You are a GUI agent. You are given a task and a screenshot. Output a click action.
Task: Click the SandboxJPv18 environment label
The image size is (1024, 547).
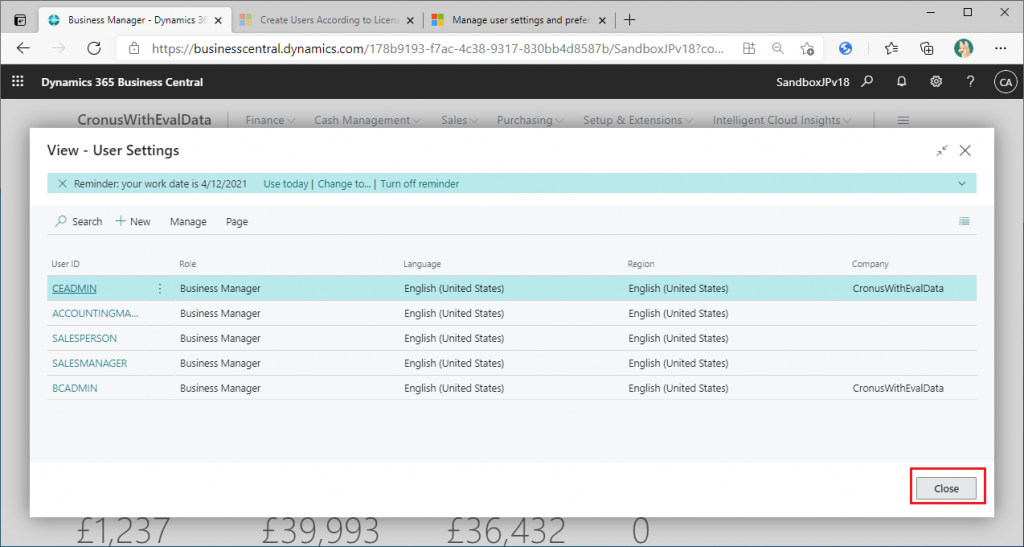[x=812, y=82]
